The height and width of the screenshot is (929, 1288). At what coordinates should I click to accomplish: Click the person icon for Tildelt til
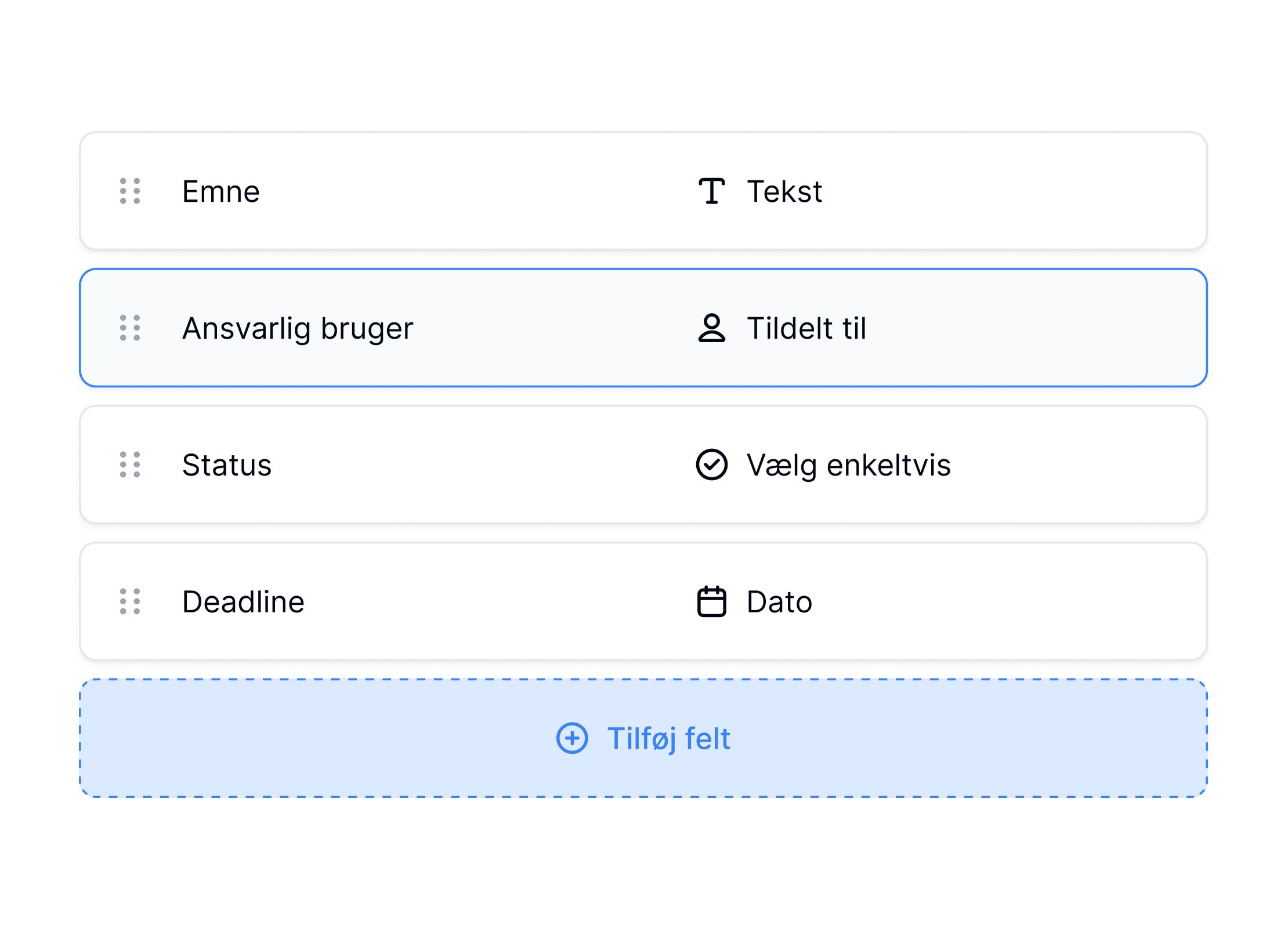click(x=712, y=328)
